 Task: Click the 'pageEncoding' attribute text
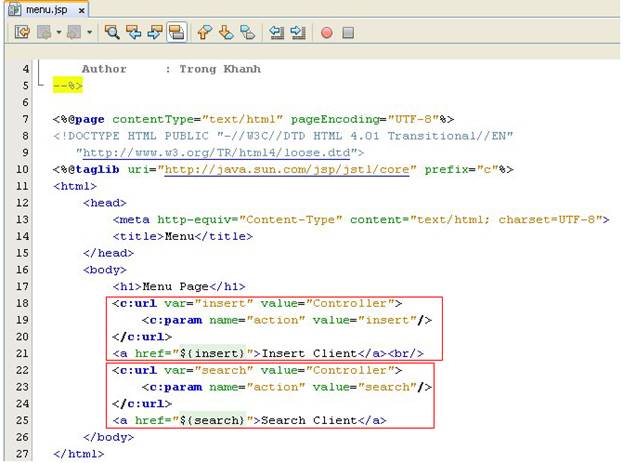click(x=335, y=119)
